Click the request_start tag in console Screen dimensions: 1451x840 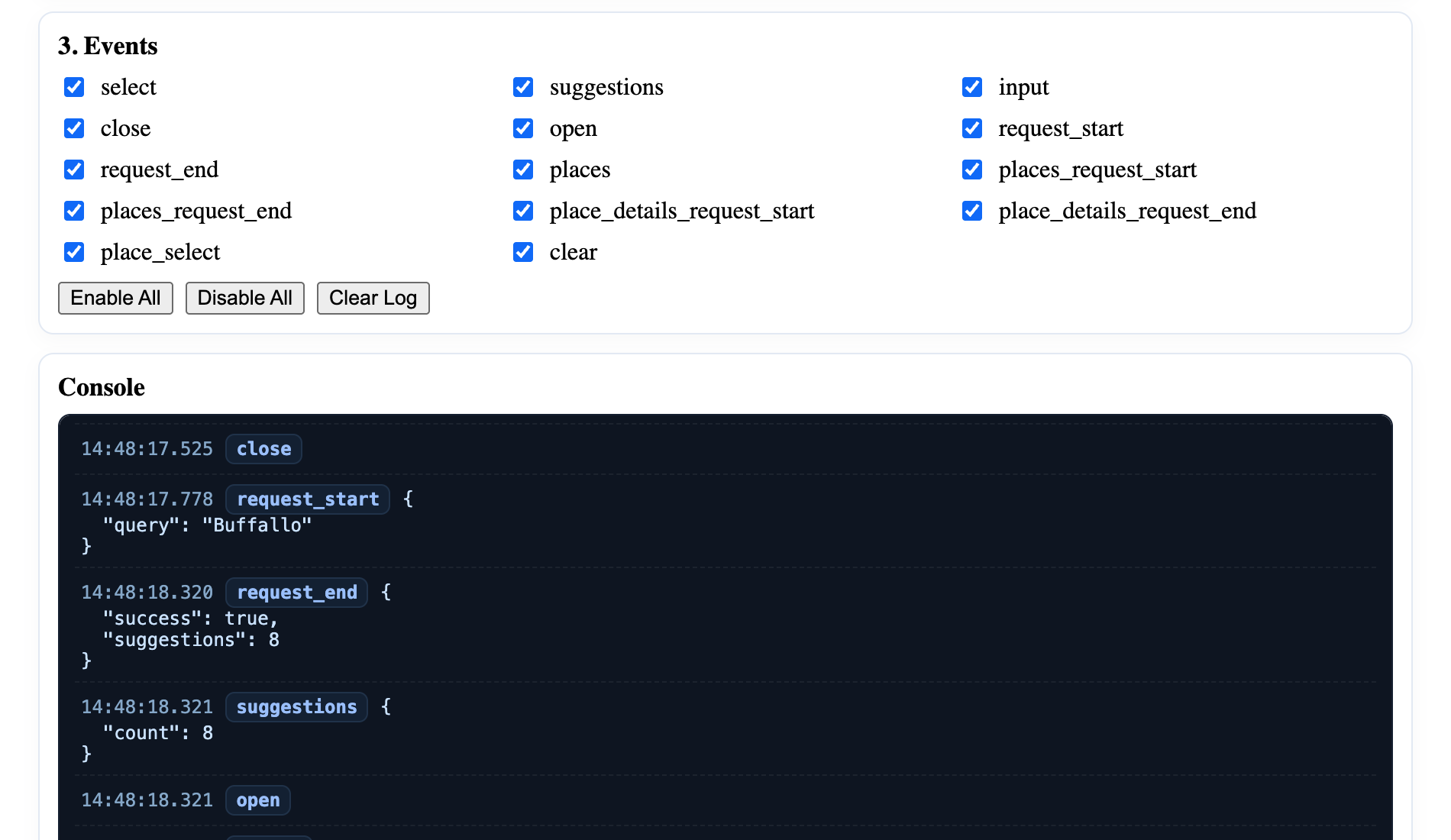pos(308,499)
